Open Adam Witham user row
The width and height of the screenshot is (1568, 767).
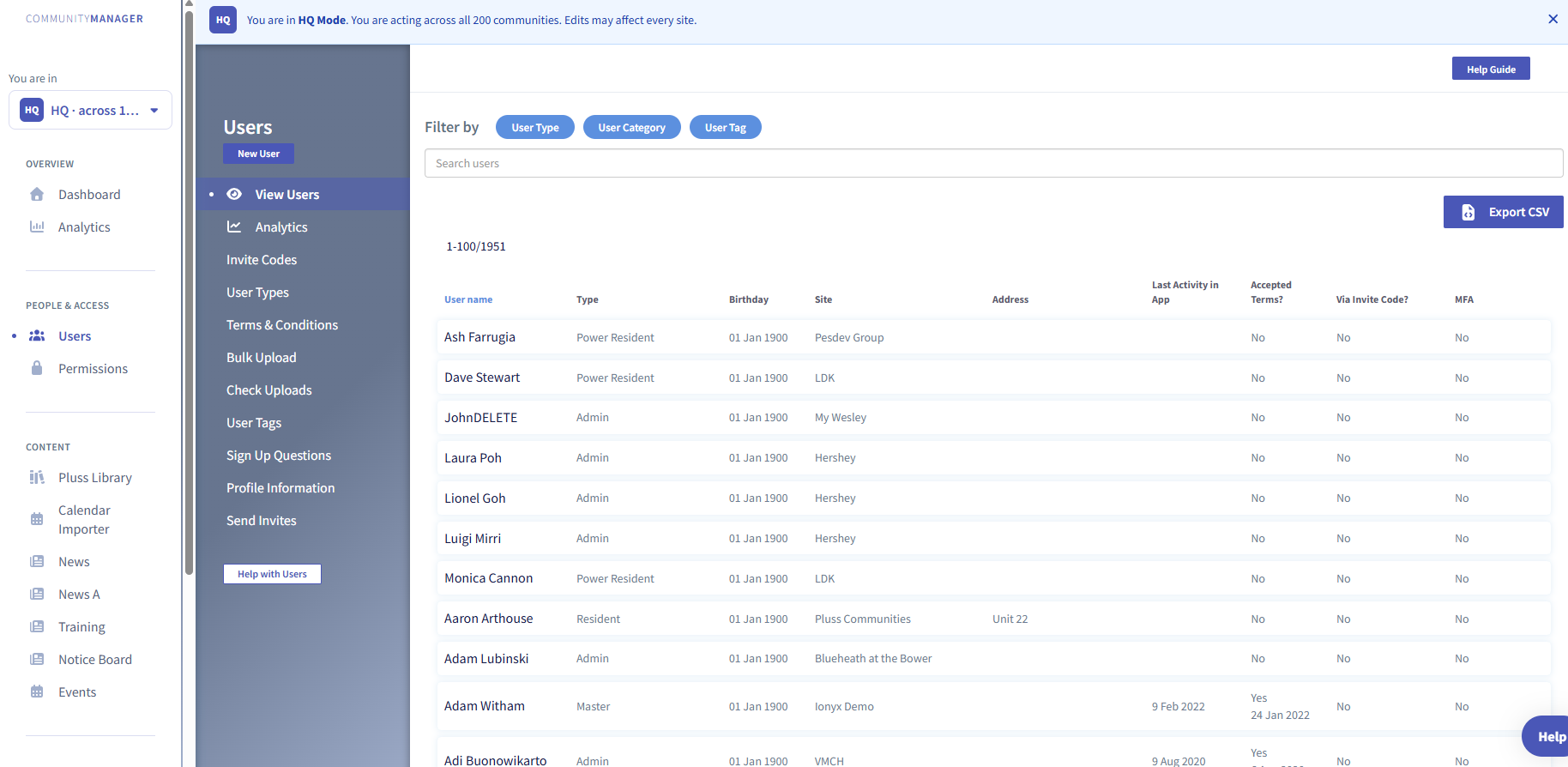[x=993, y=706]
